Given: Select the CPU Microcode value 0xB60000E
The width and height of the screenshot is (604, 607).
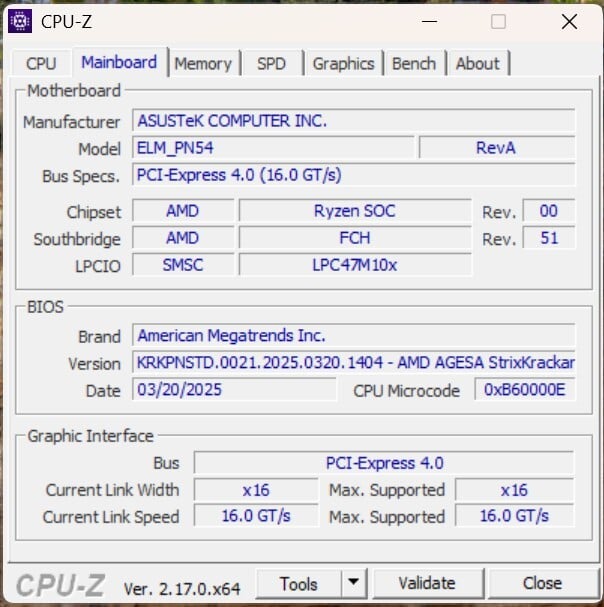Looking at the screenshot, I should 525,390.
